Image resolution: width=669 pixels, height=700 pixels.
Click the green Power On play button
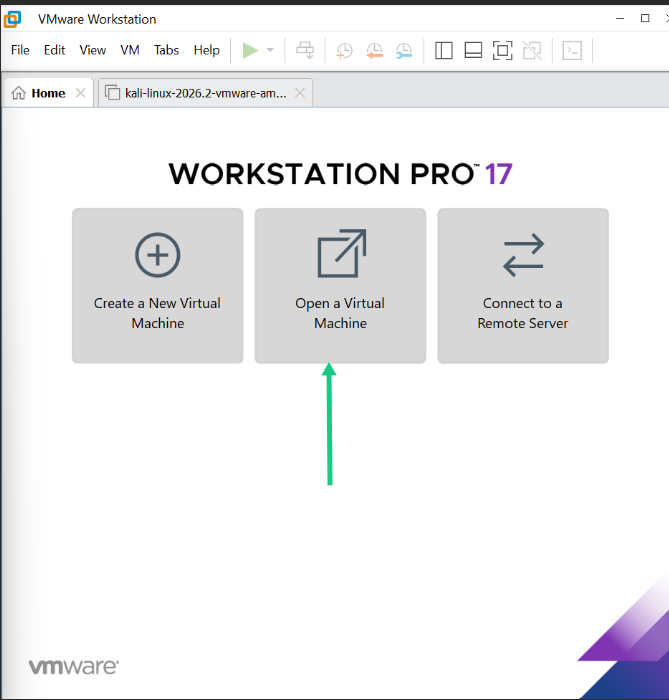250,50
